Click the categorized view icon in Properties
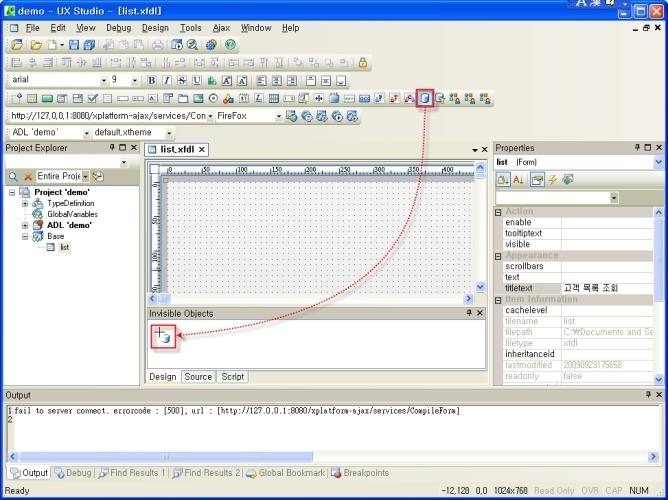 (x=503, y=180)
